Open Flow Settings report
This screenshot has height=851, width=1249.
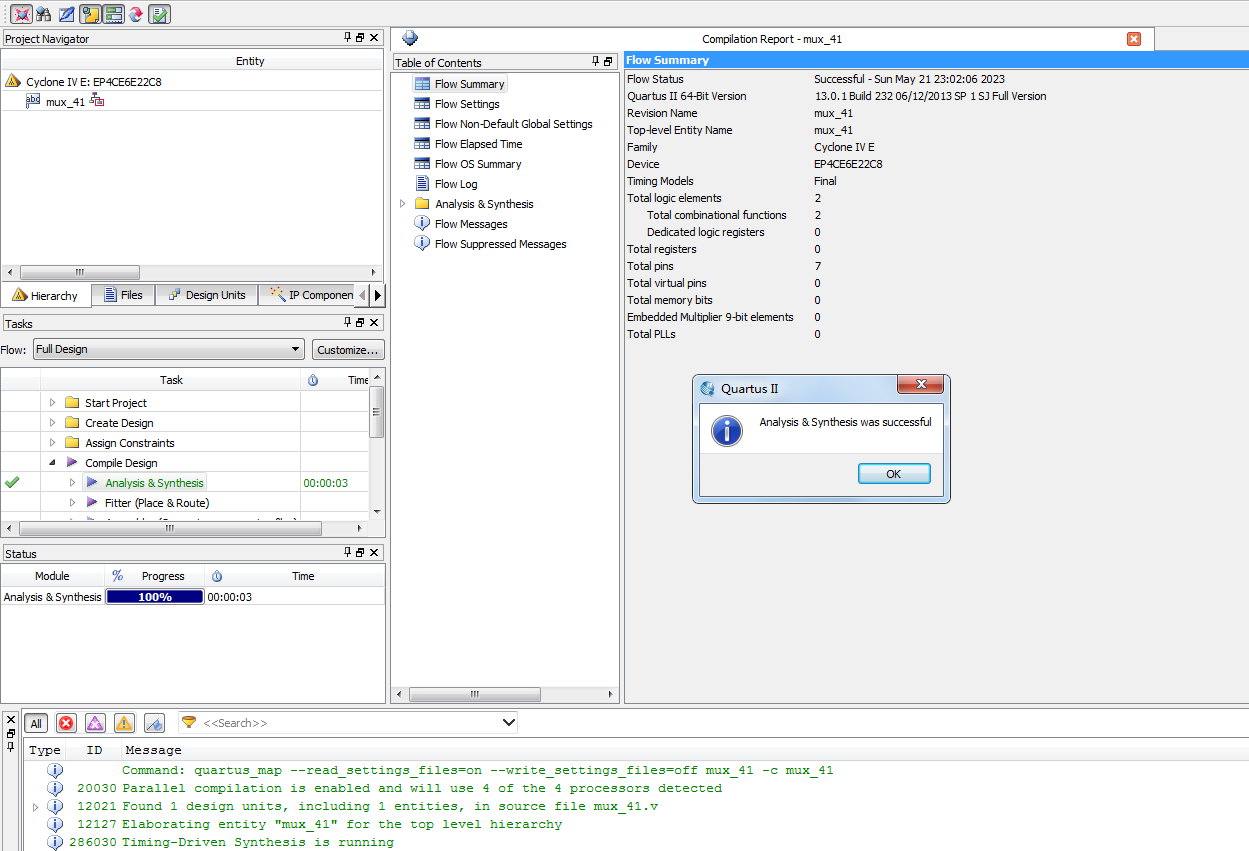pyautogui.click(x=467, y=104)
